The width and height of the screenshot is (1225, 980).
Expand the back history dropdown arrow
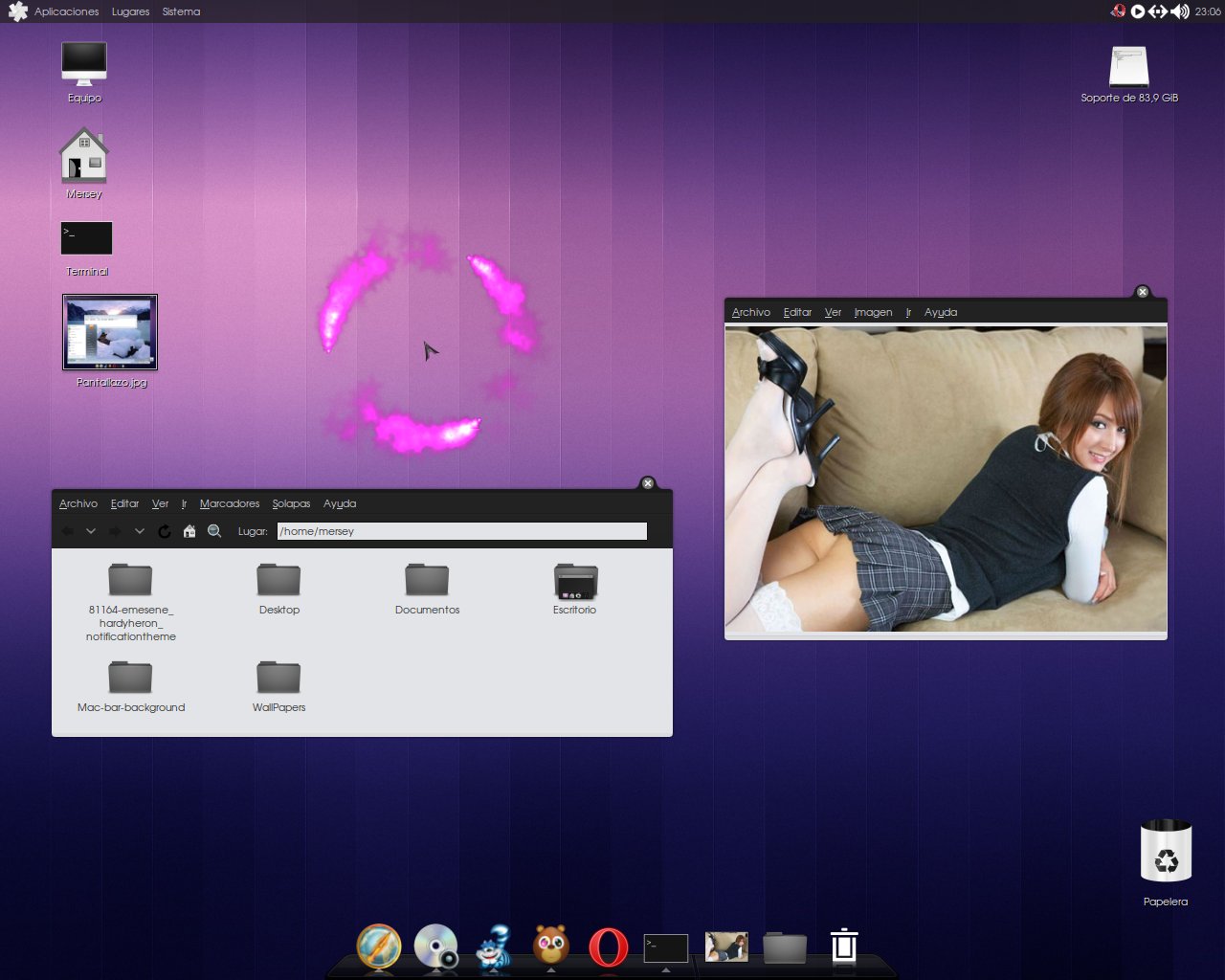pyautogui.click(x=91, y=531)
